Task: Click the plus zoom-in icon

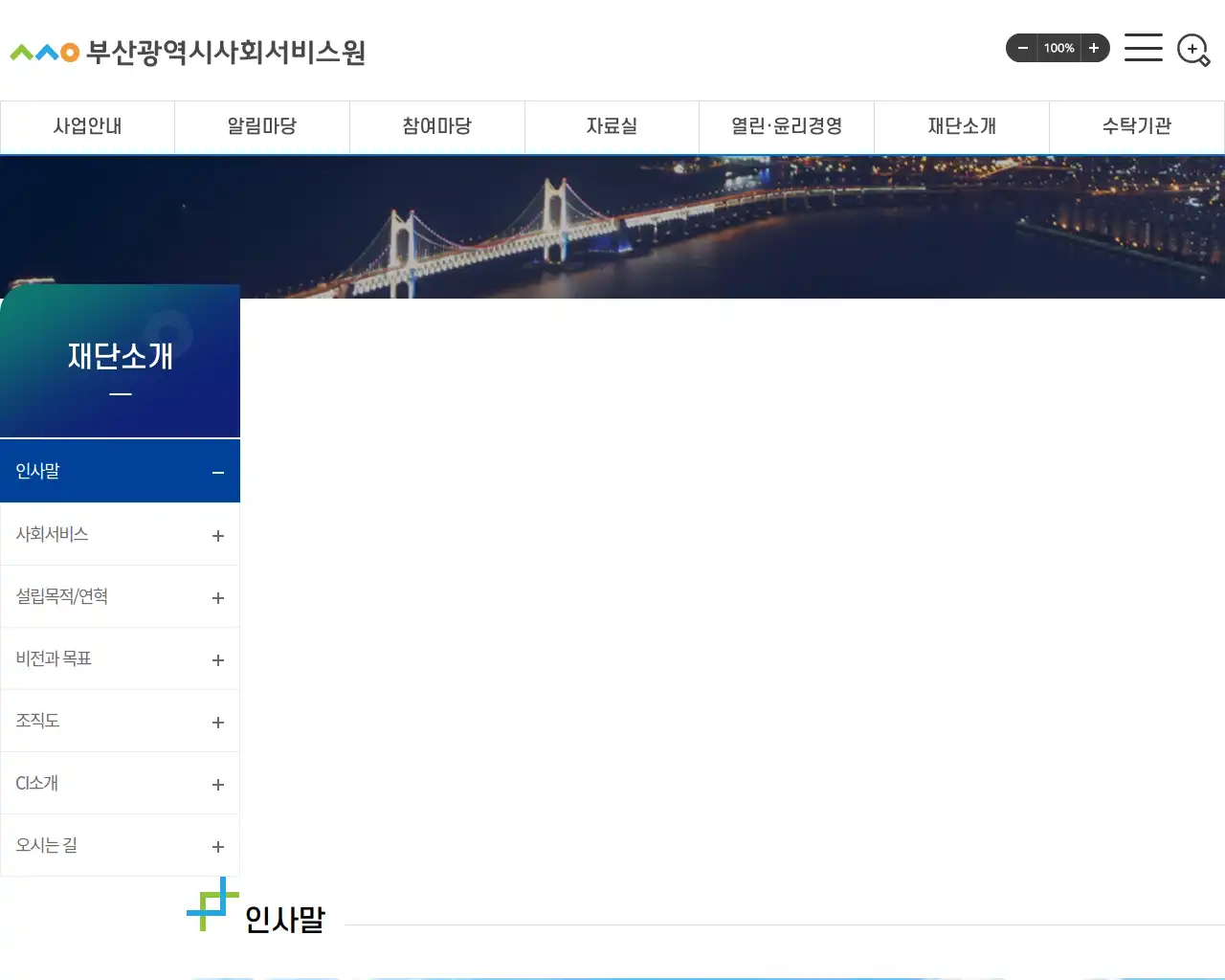Action: (x=1094, y=48)
